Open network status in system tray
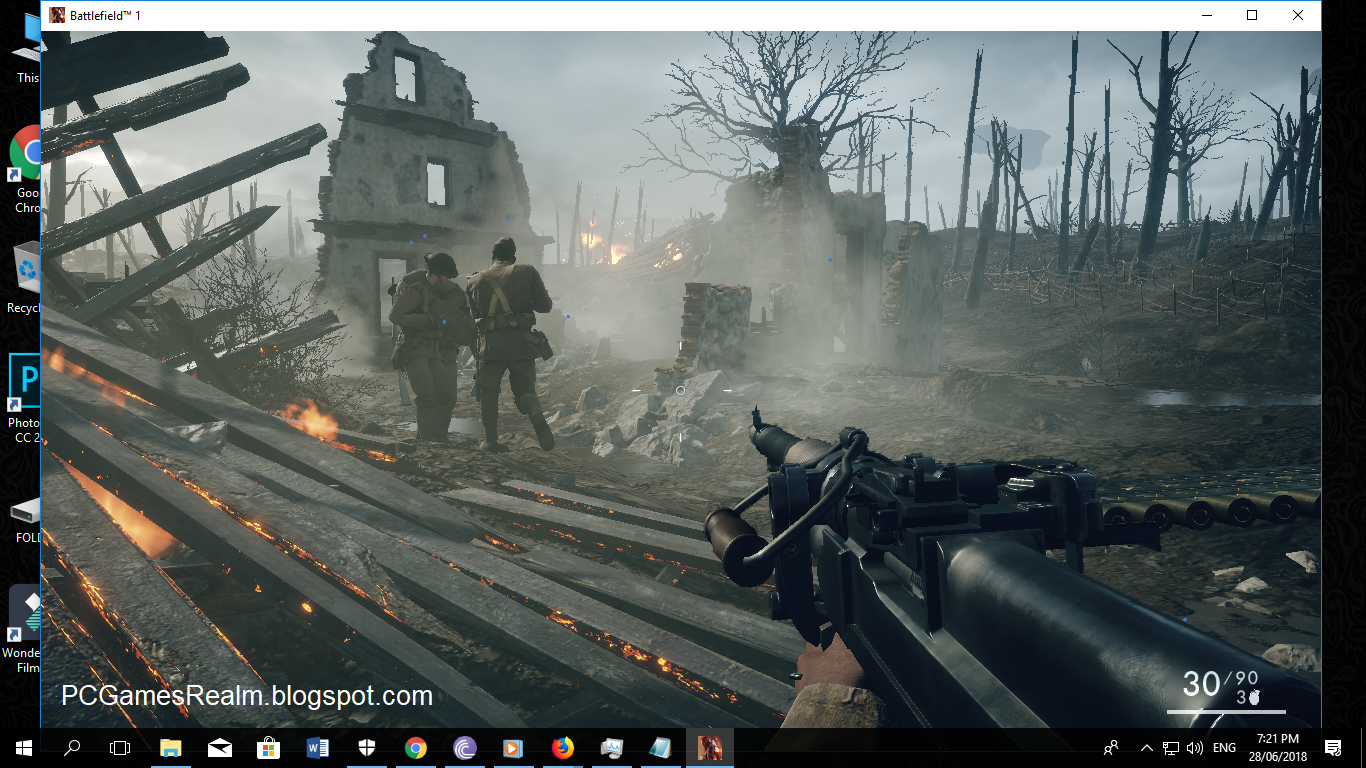This screenshot has width=1366, height=768. click(x=1171, y=747)
